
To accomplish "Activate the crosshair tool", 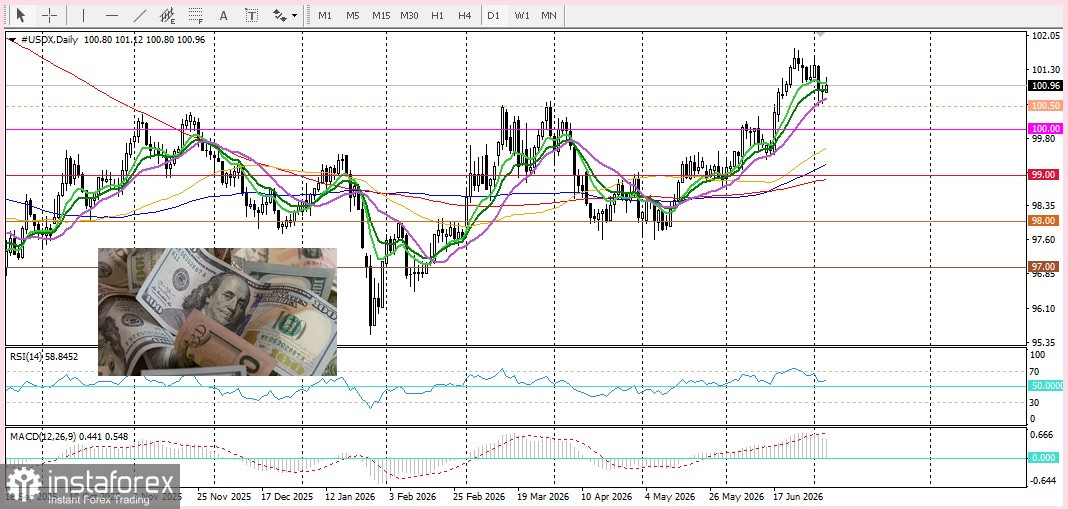I will tap(50, 15).
